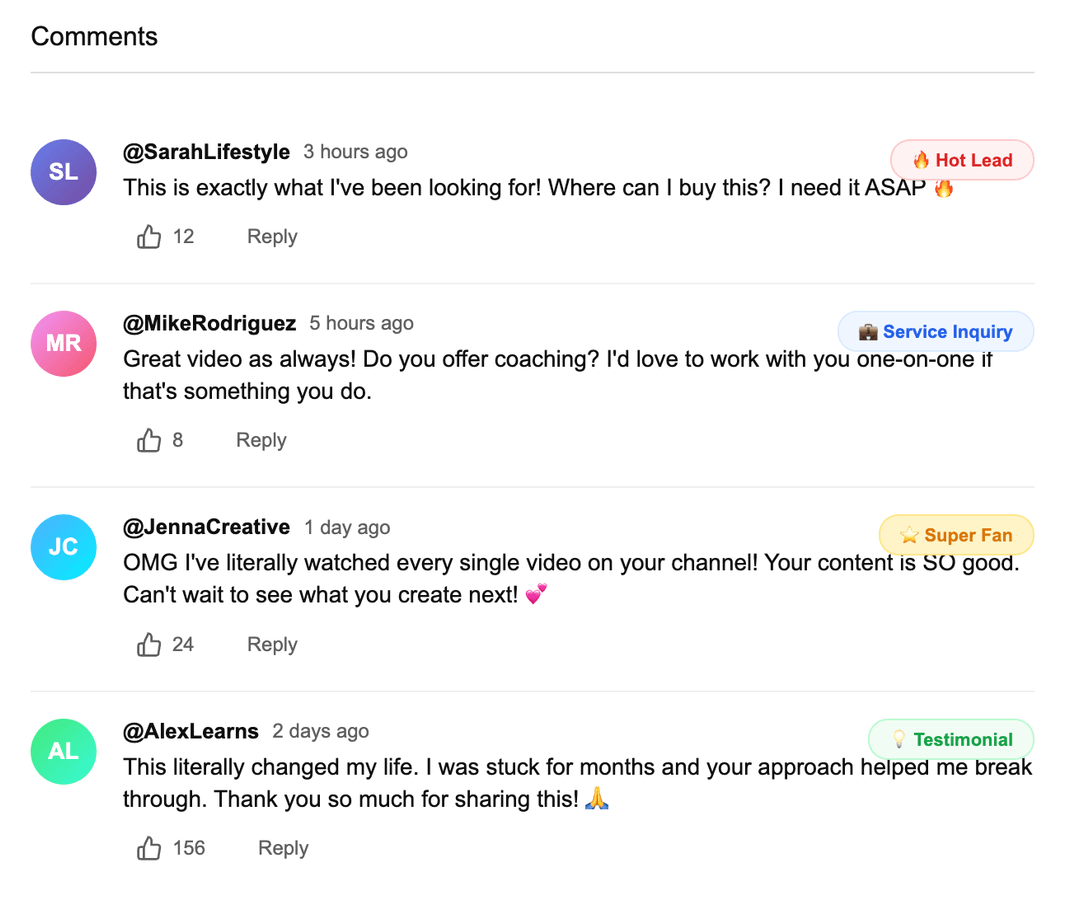Like JennaCreative's comment using thumbs-up icon
The height and width of the screenshot is (900, 1075).
click(149, 645)
